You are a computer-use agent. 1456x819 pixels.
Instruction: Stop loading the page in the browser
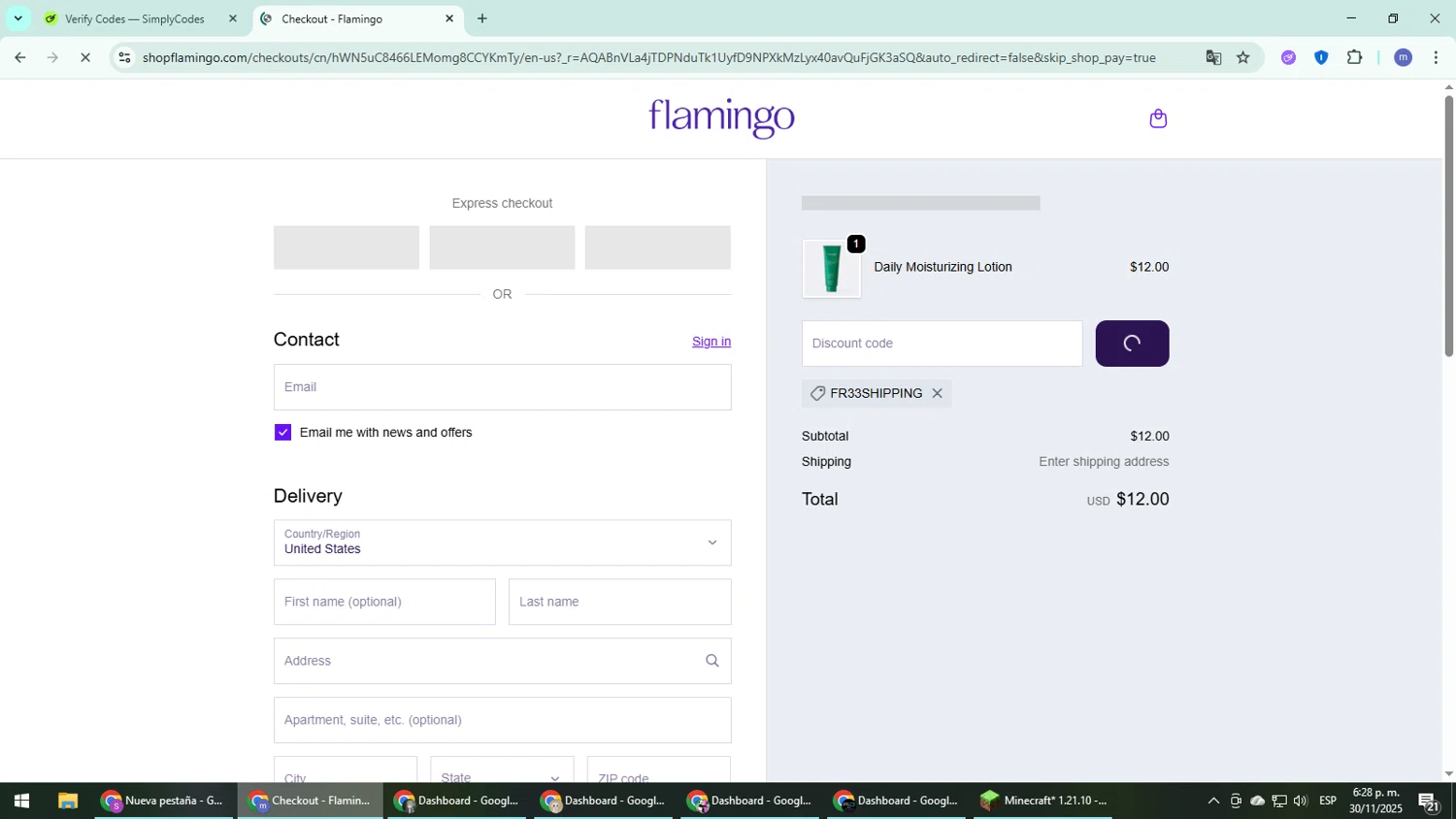point(85,57)
